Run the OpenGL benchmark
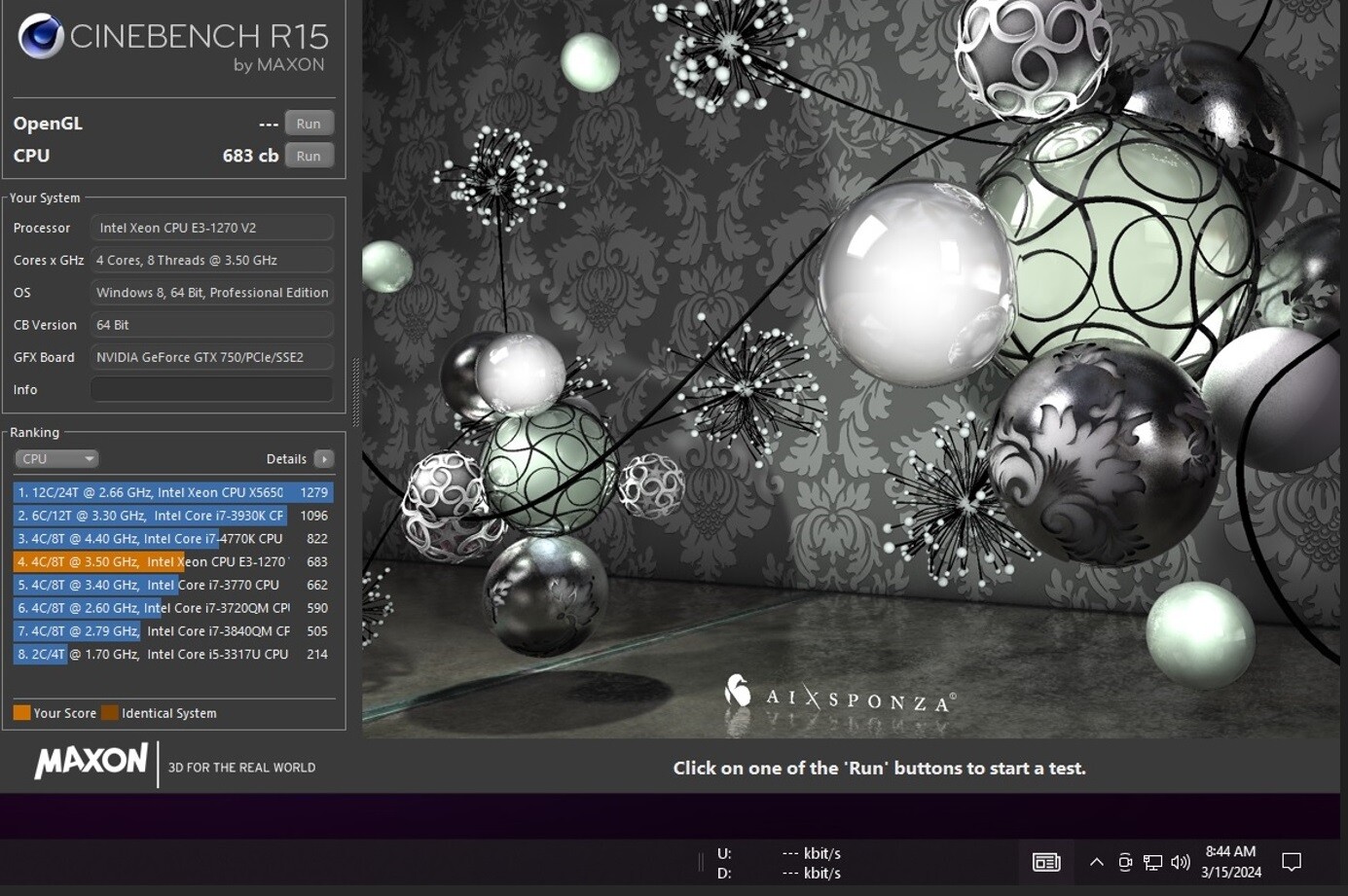The height and width of the screenshot is (896, 1348). tap(309, 124)
